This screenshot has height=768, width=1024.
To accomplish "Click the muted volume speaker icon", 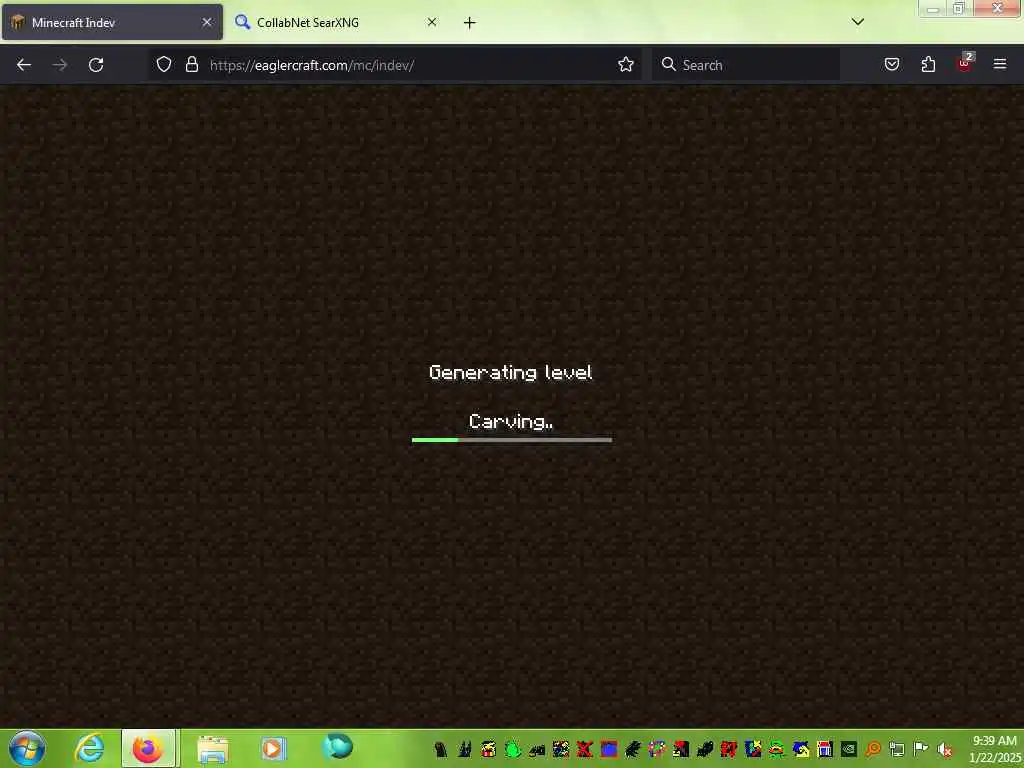I will coord(944,749).
